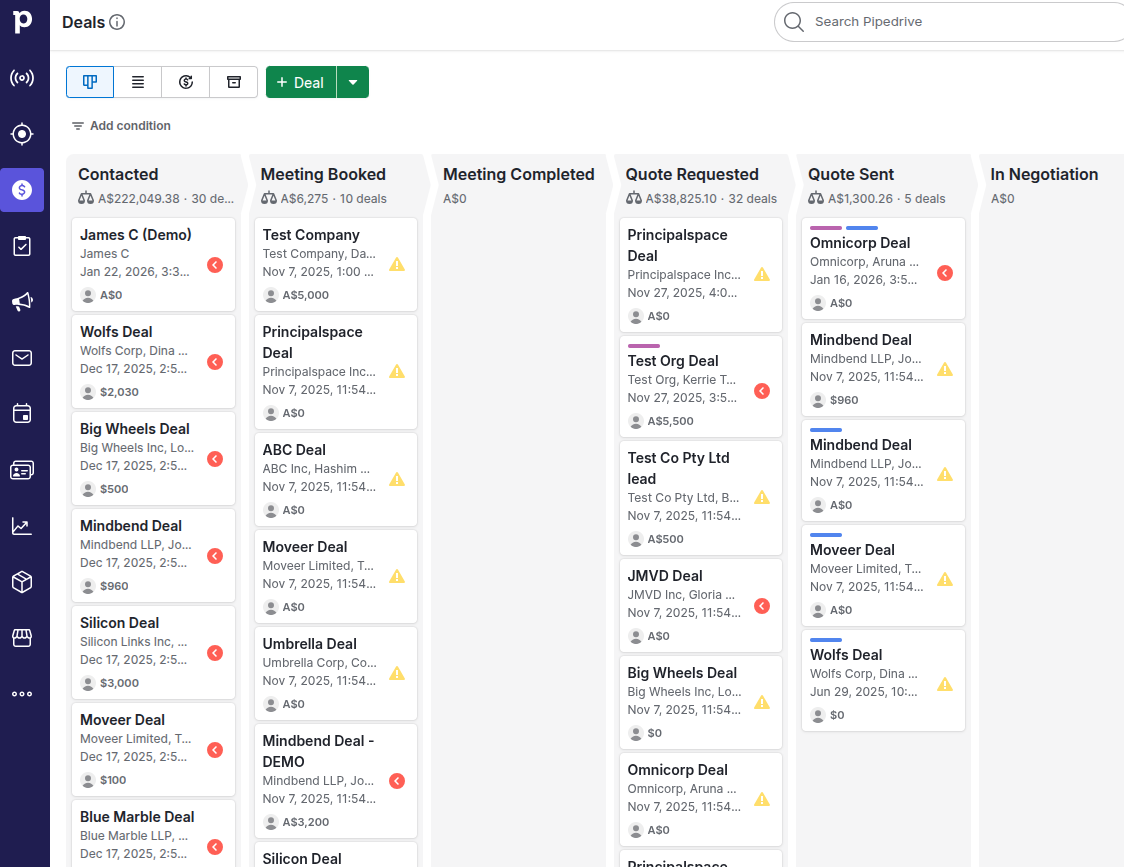Open Projects clipboard-check sidebar icon

22,246
